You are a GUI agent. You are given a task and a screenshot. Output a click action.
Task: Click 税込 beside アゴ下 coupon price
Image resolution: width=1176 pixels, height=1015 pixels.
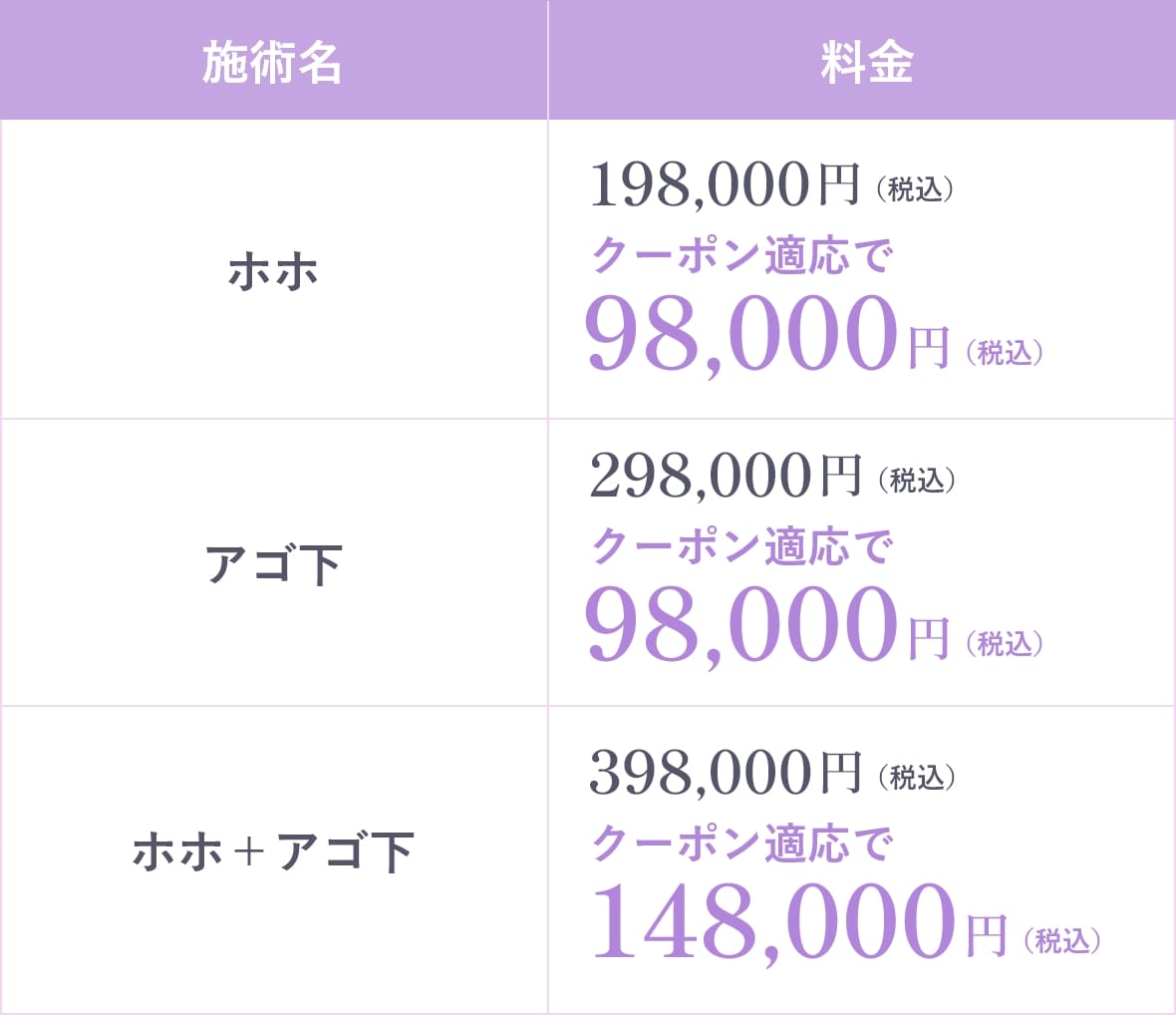pyautogui.click(x=1005, y=643)
